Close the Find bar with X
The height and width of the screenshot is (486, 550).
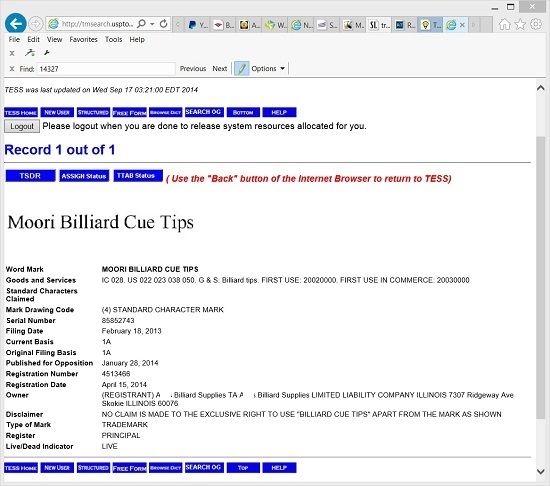(x=12, y=69)
